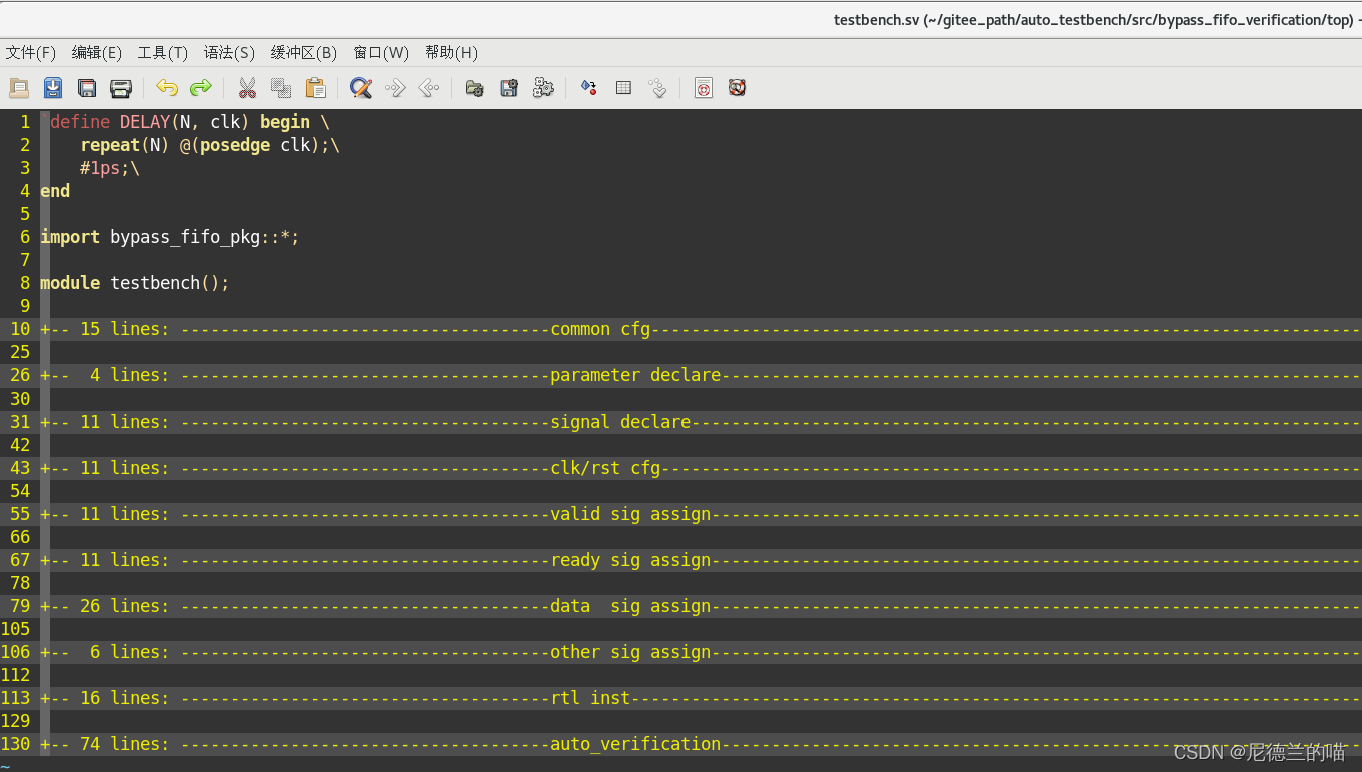Screen dimensions: 1362x772
Task: Click the 'define DELAY(N, clk) begin' line
Action: pos(185,122)
